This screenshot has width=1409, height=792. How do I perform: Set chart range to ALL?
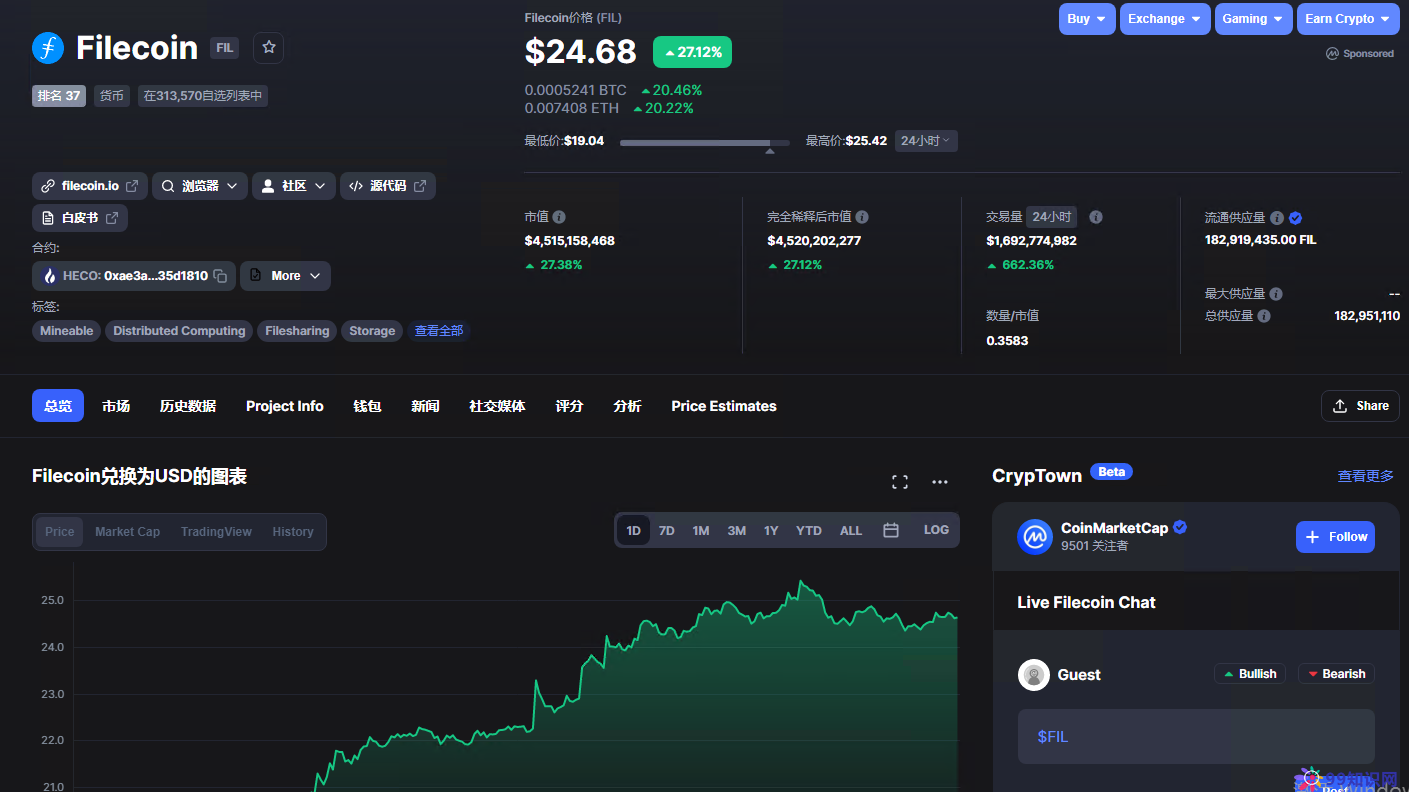point(851,531)
